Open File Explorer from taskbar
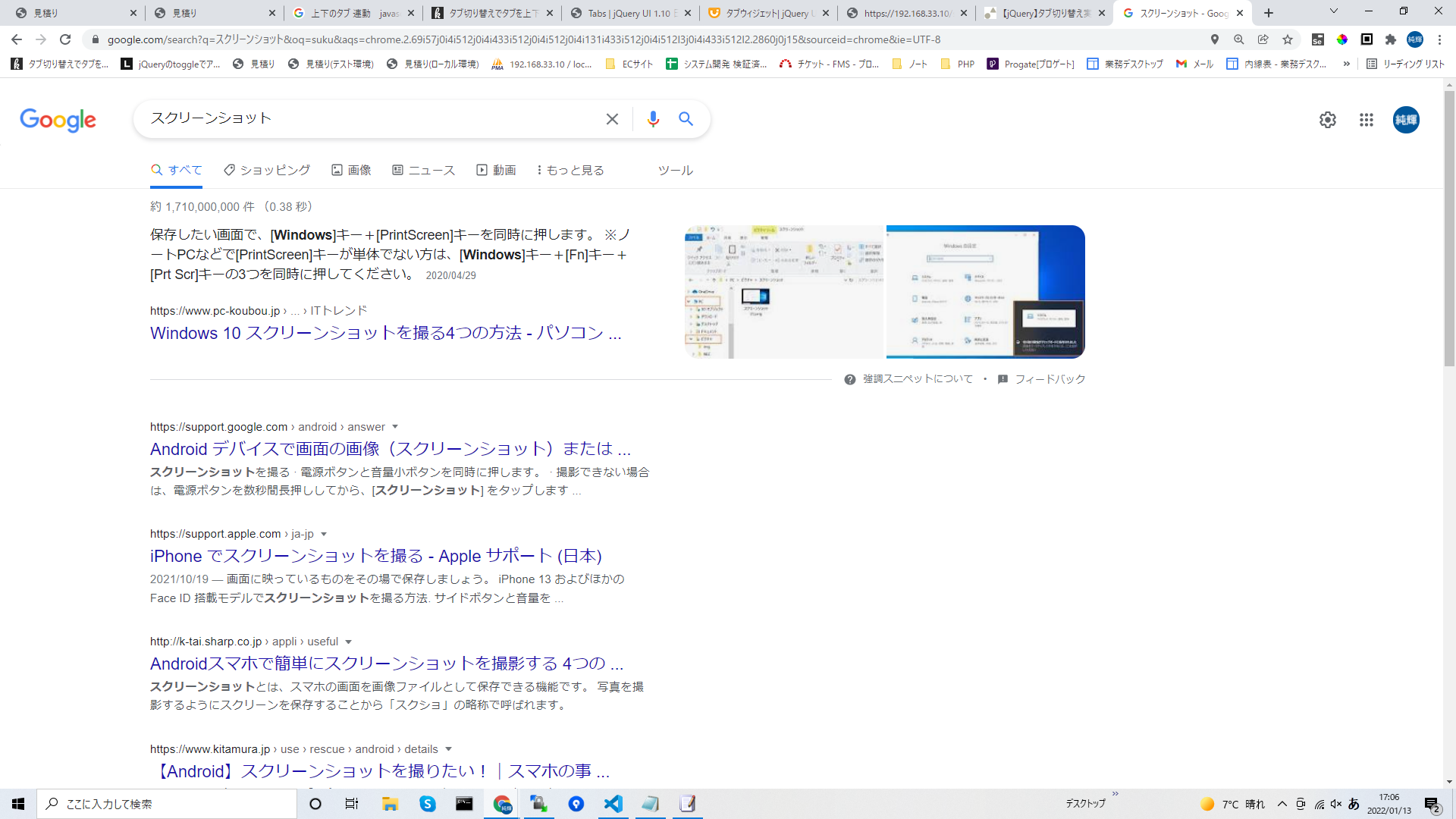Screen dimensions: 1456x819 click(x=390, y=804)
